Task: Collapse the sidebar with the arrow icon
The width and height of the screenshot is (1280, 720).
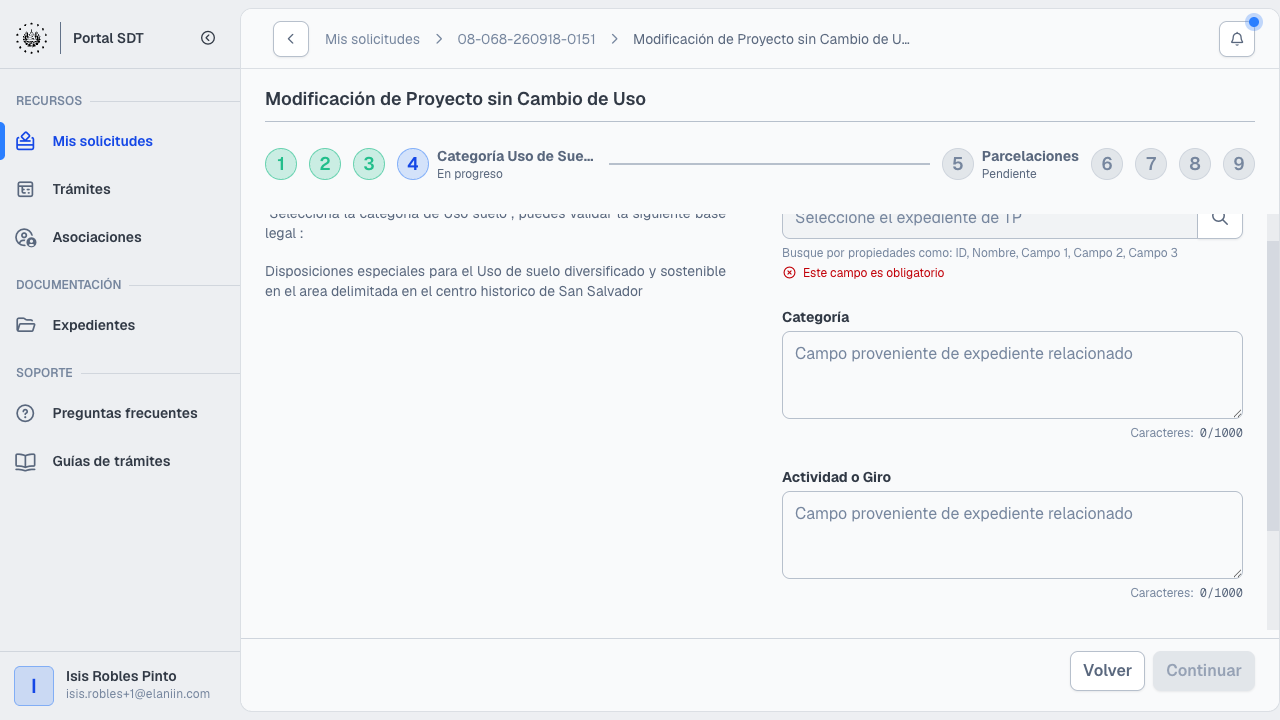Action: point(208,38)
